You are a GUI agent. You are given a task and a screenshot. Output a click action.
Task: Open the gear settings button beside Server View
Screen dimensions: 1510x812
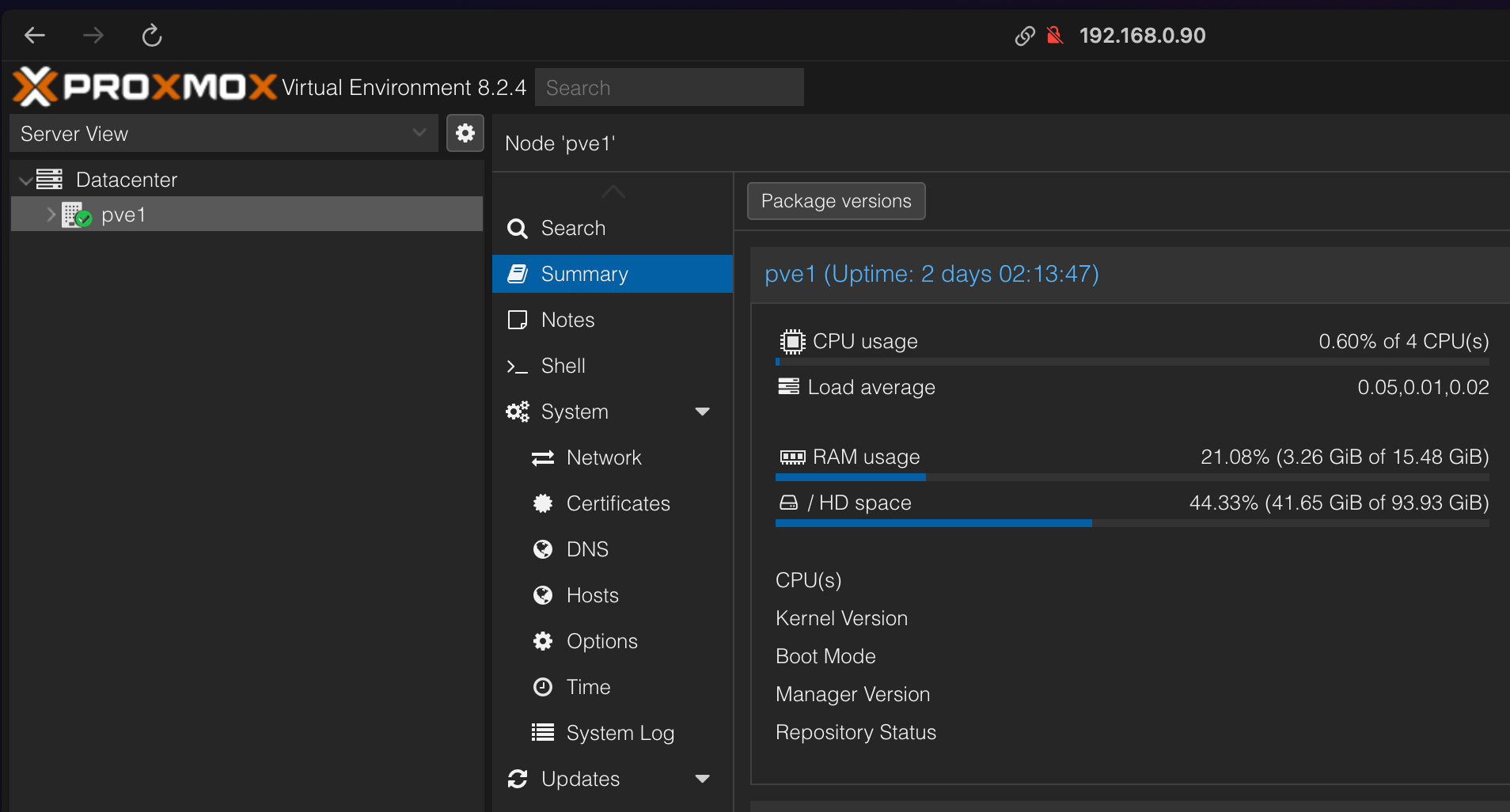pos(465,133)
